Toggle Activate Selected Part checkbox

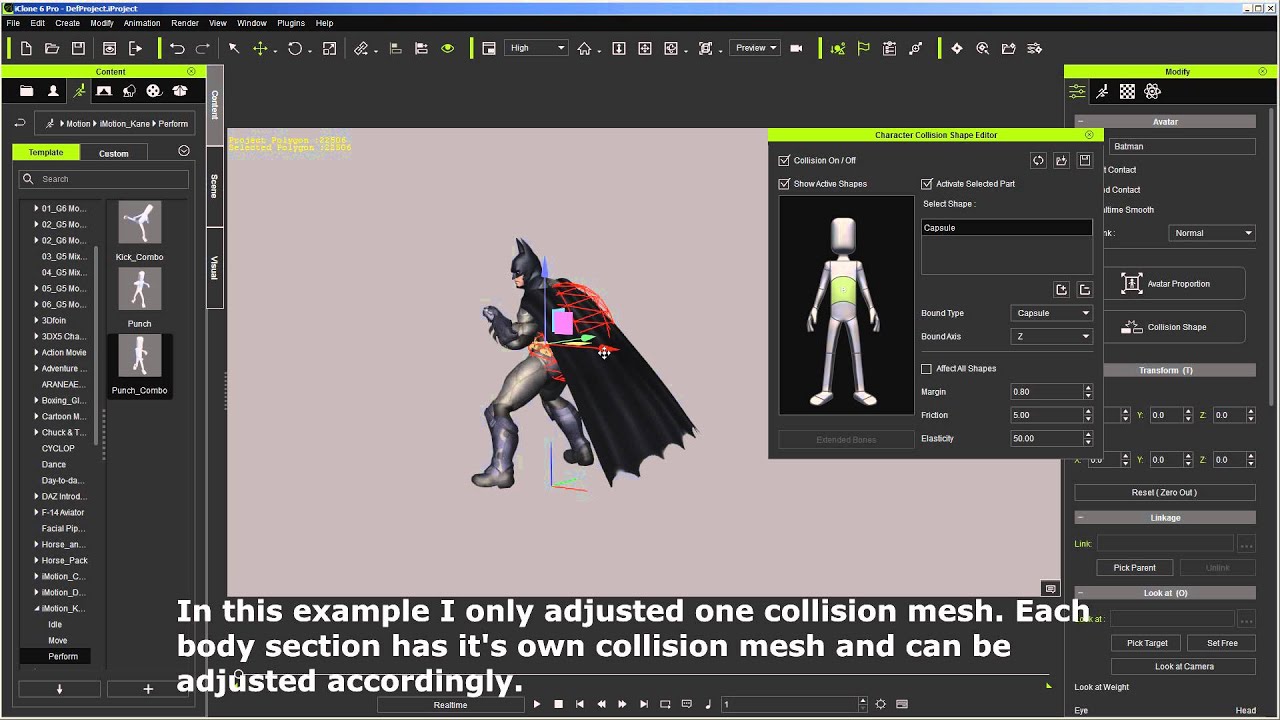927,184
